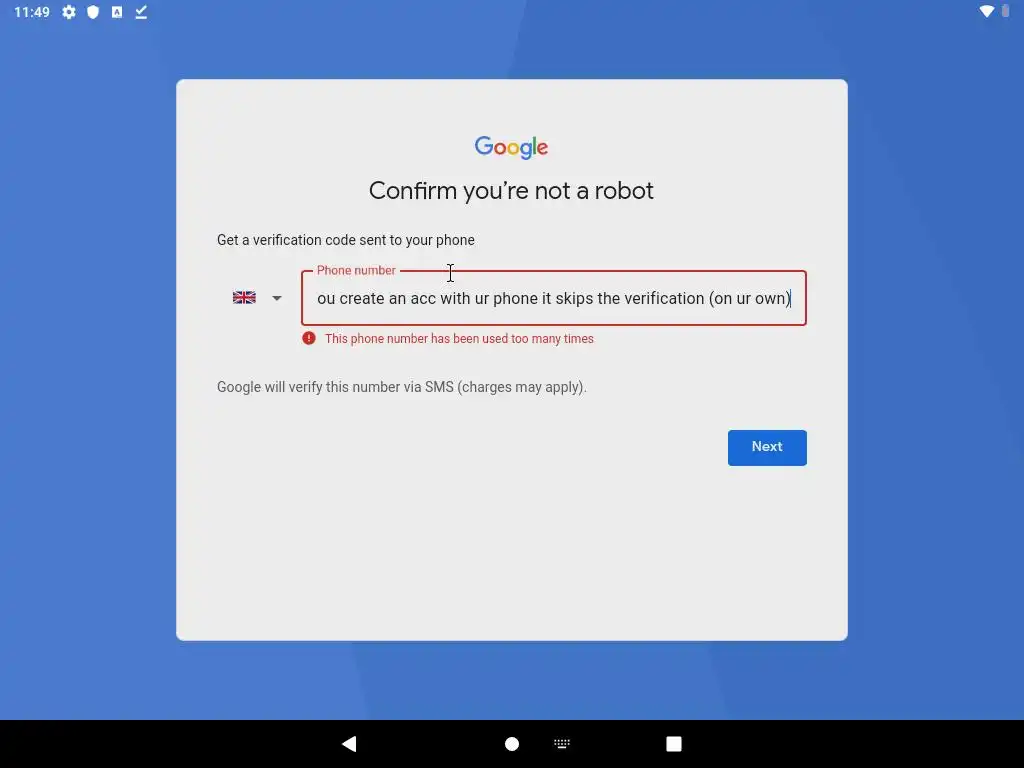Click the red error exclamation icon
This screenshot has width=1024, height=768.
coord(309,338)
